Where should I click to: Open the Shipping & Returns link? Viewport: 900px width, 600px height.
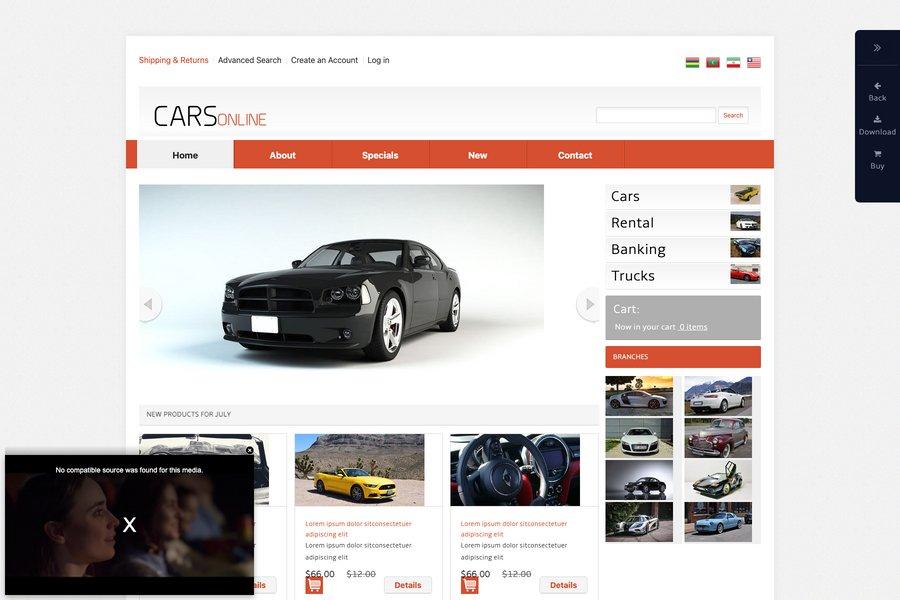coord(173,60)
